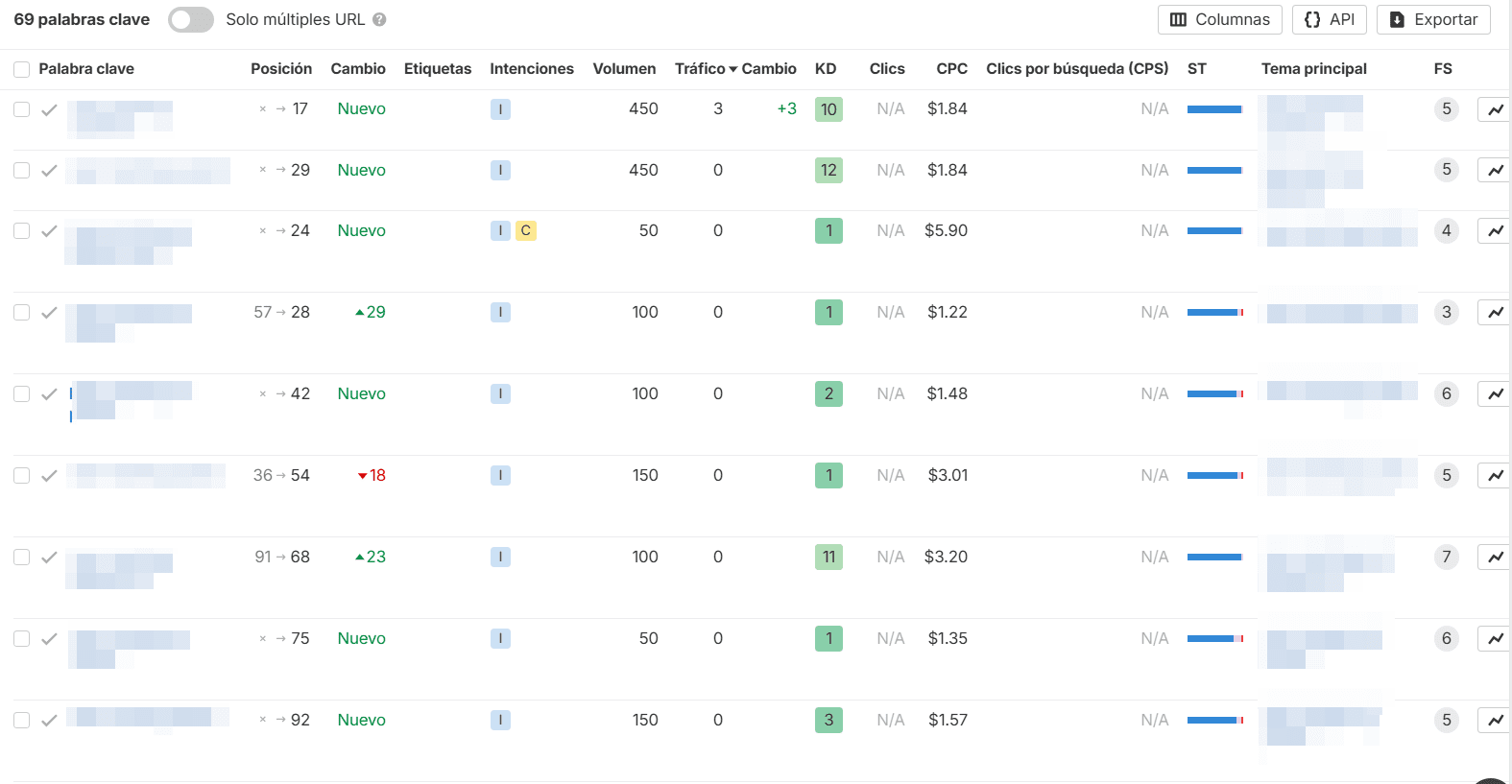Click the checkmark icon in position 54 row
The height and width of the screenshot is (784, 1512).
tap(49, 476)
